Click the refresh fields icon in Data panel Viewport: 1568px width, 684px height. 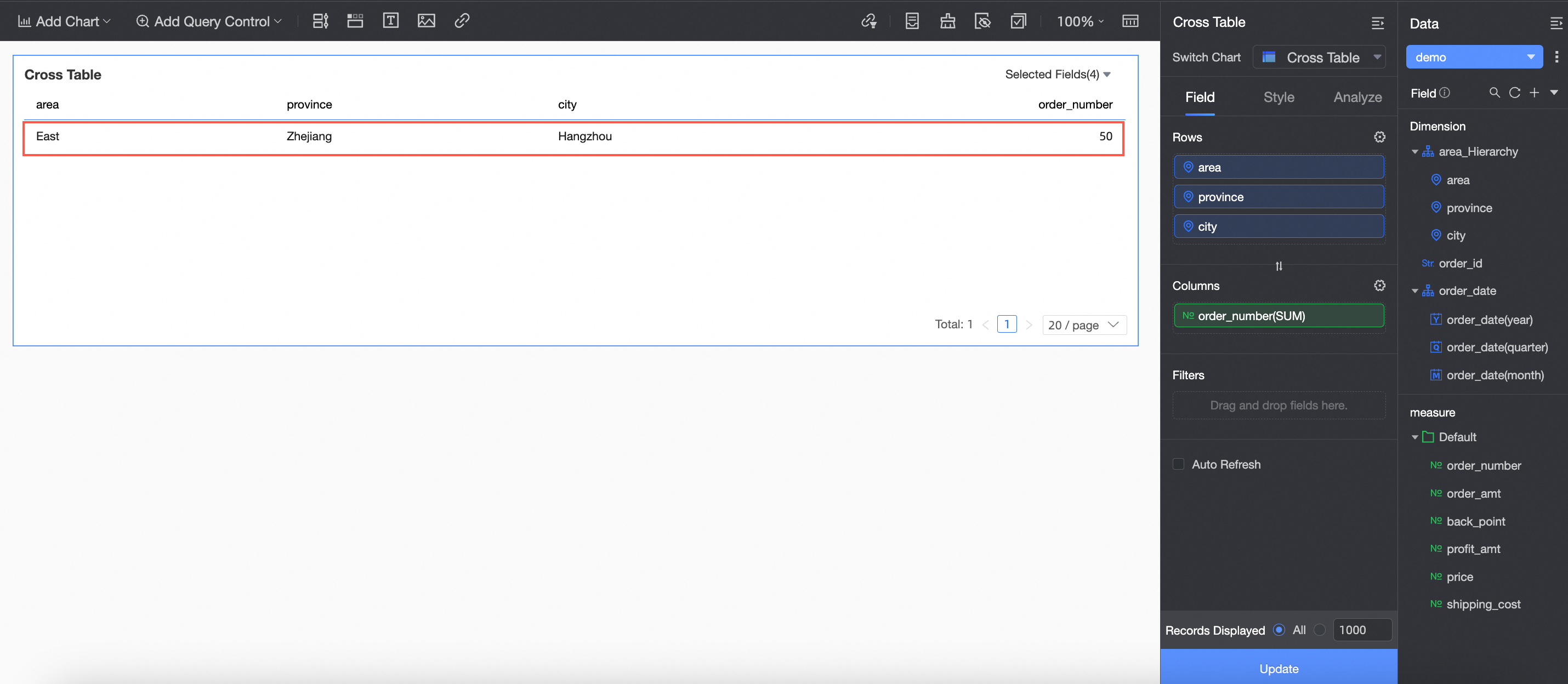[1514, 93]
